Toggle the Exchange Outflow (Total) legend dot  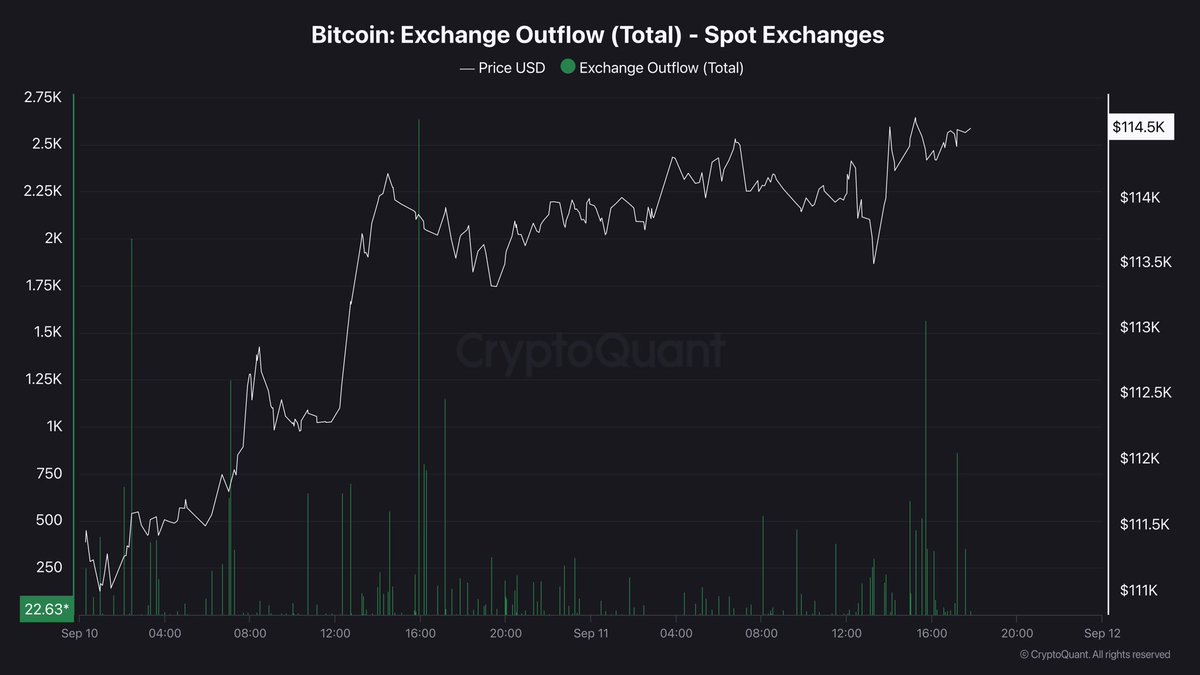(568, 68)
